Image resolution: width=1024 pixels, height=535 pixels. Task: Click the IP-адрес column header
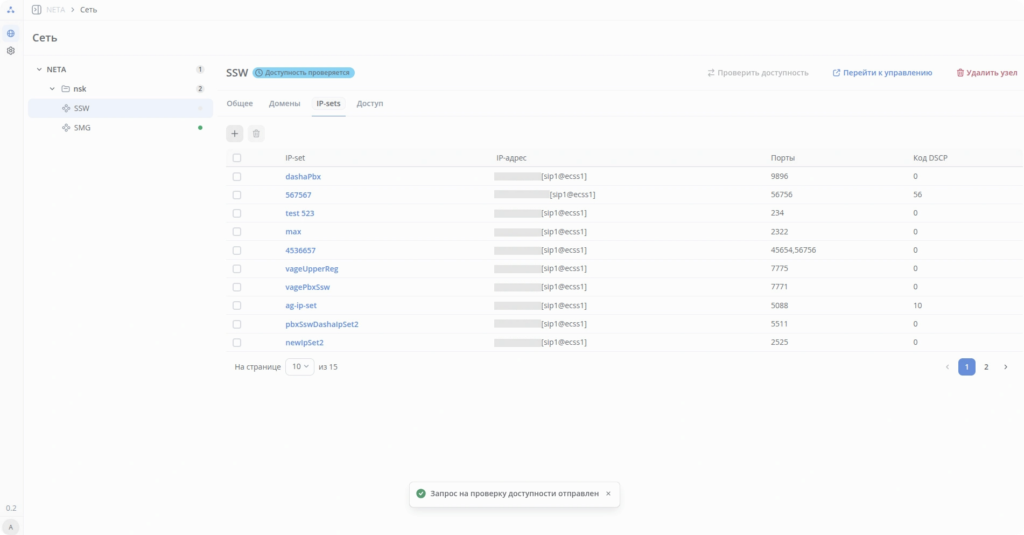pos(511,158)
